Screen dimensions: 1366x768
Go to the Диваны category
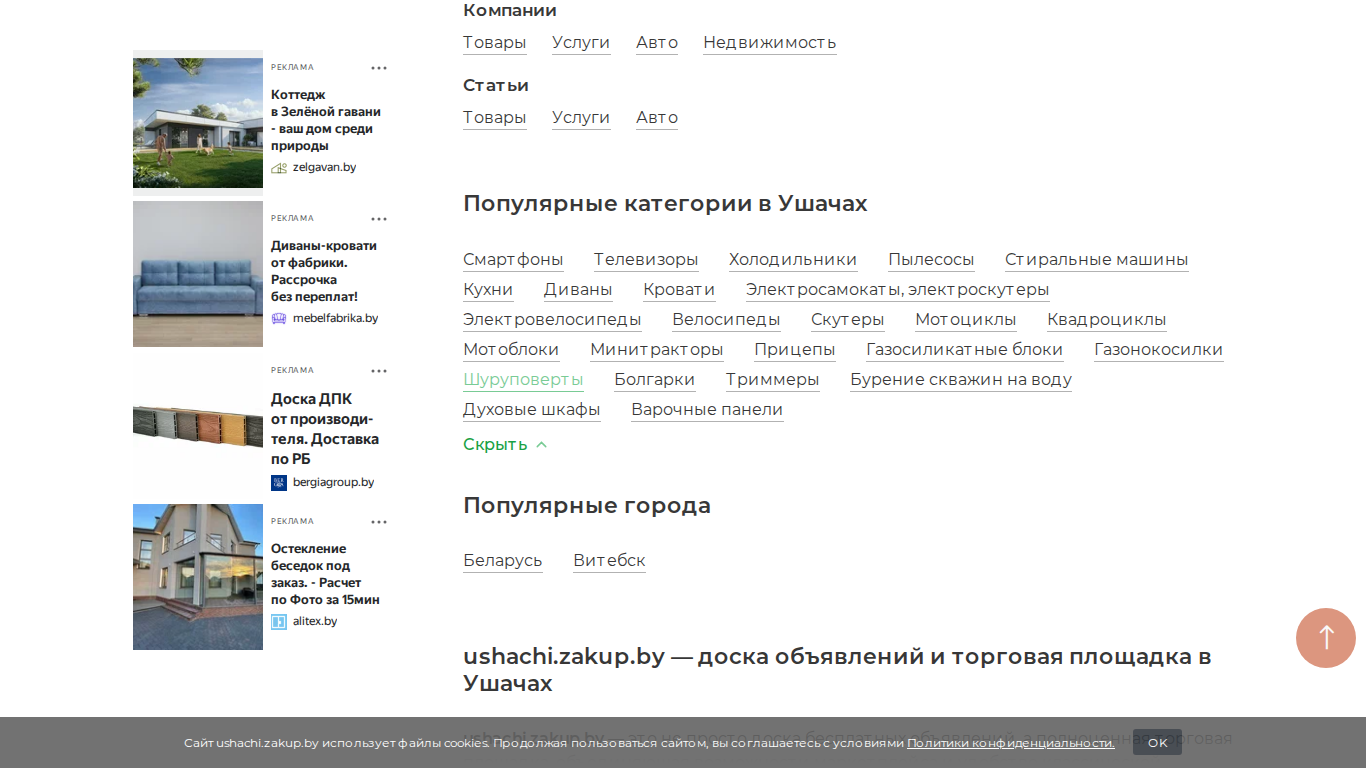[578, 290]
